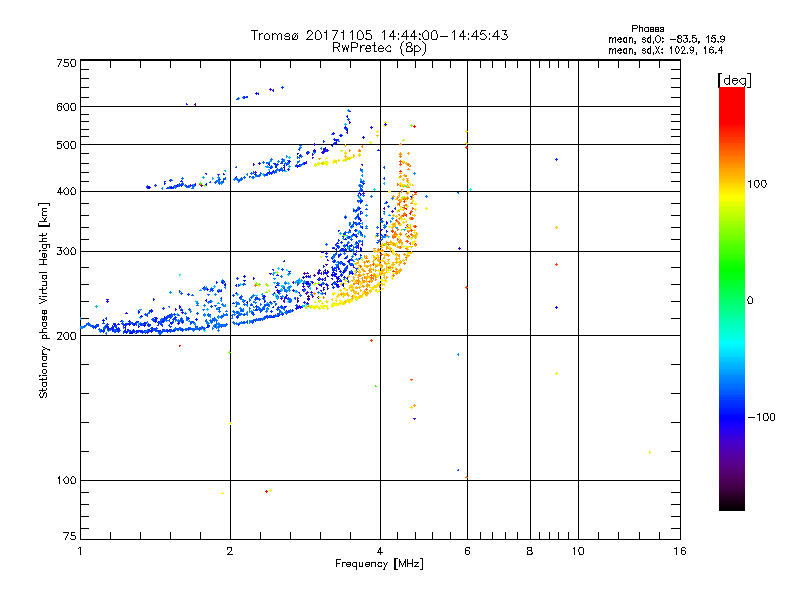Click the colorbar tick label '0'
This screenshot has width=800, height=600.
(750, 301)
